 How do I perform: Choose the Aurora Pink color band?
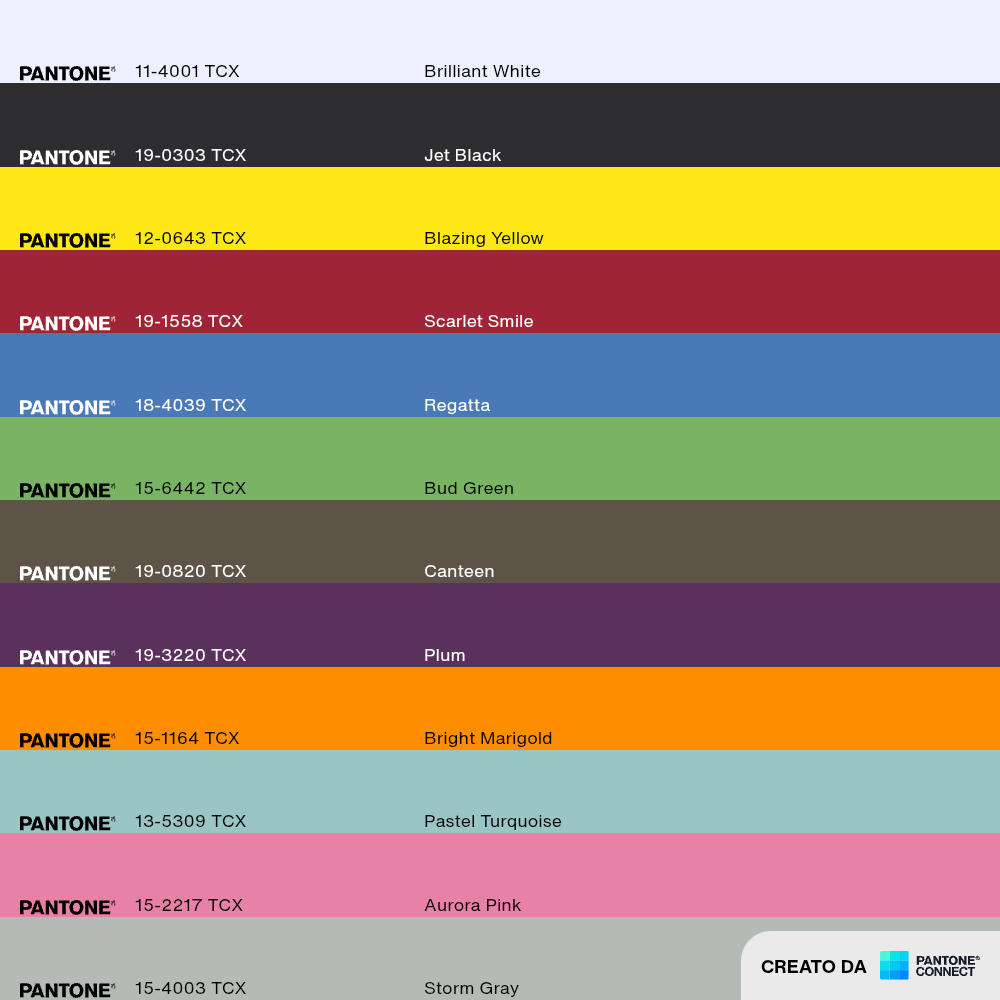click(500, 875)
